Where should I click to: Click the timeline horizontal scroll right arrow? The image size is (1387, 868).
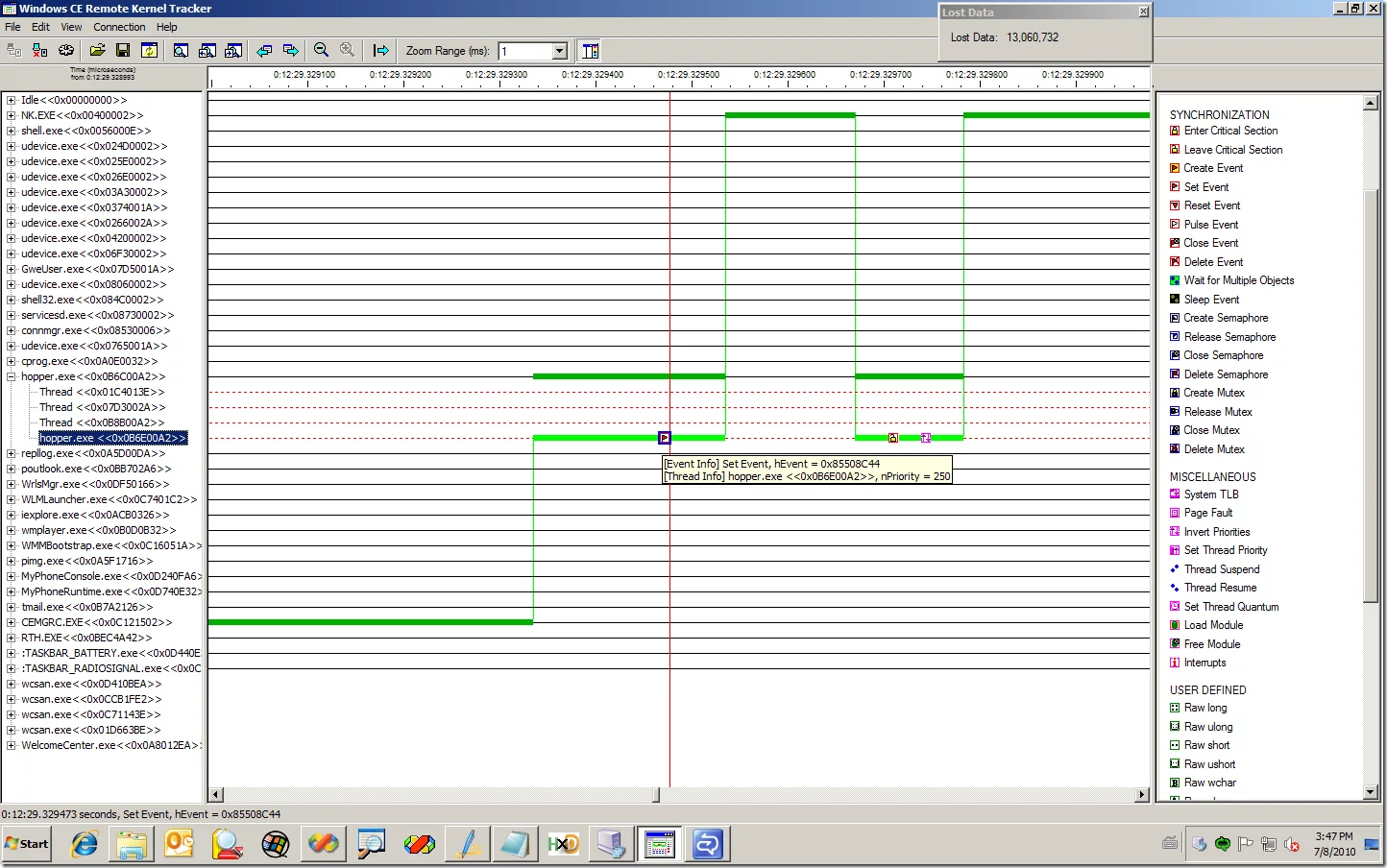tap(1142, 795)
